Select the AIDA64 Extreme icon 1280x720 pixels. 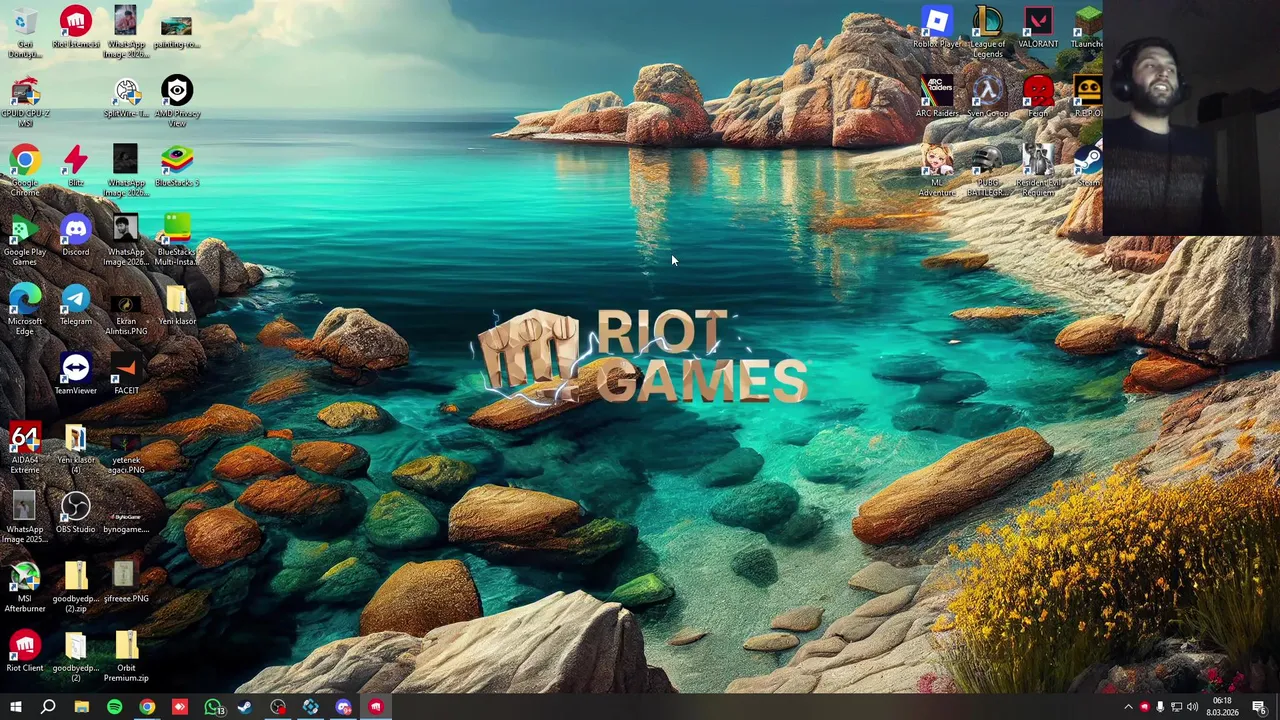(25, 448)
